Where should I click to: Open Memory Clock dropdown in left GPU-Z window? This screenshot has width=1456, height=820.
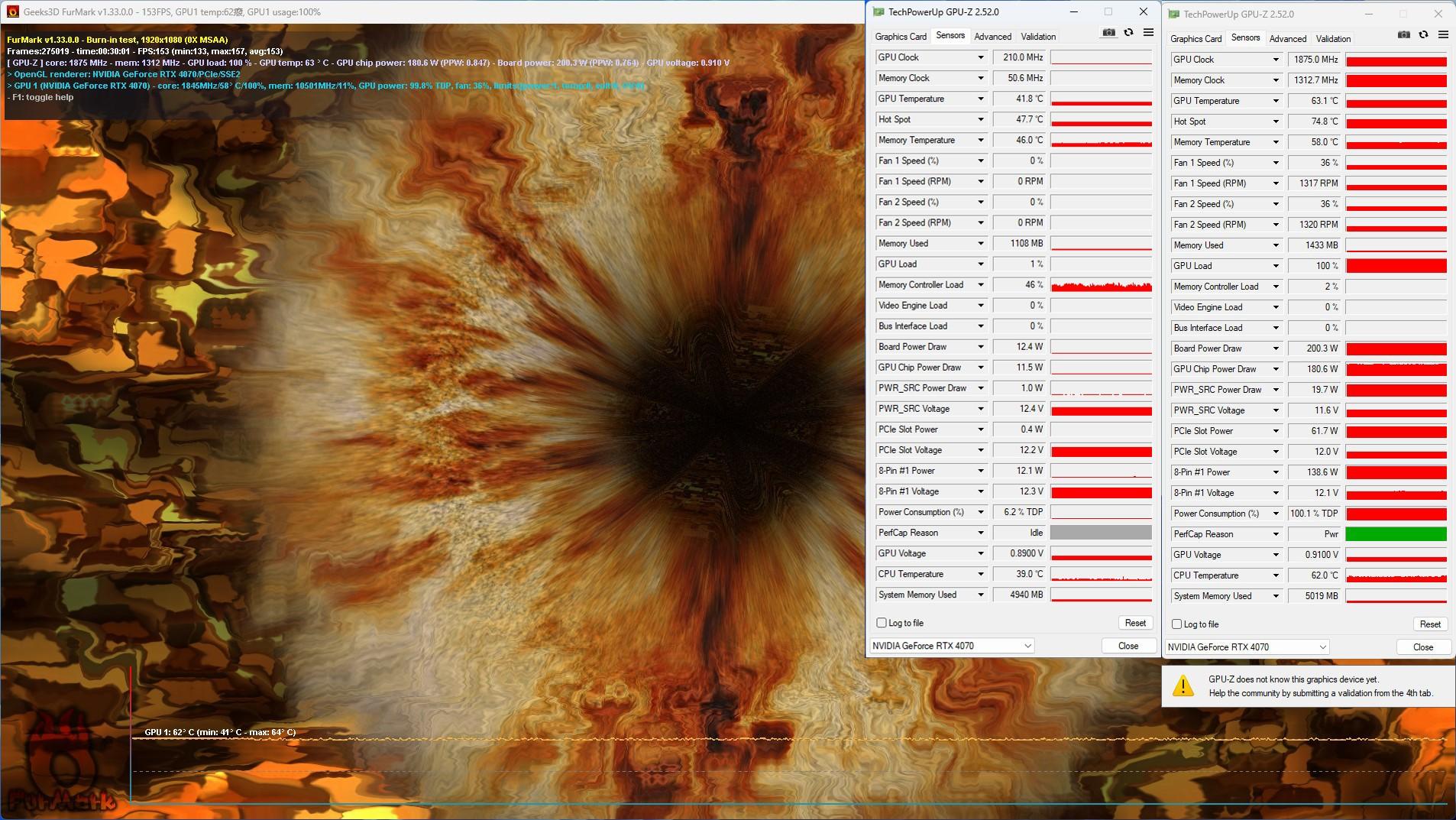(981, 78)
